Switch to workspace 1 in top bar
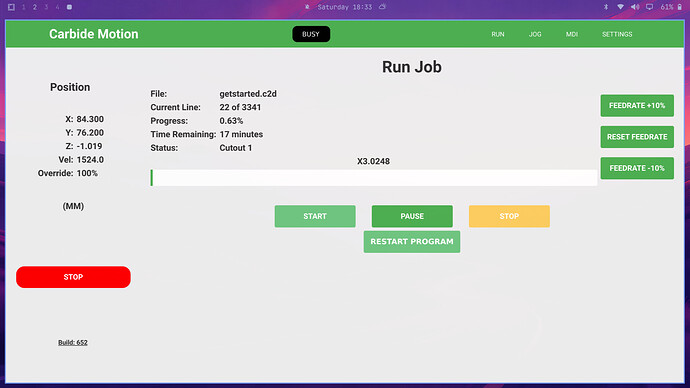The width and height of the screenshot is (690, 388). tap(23, 7)
